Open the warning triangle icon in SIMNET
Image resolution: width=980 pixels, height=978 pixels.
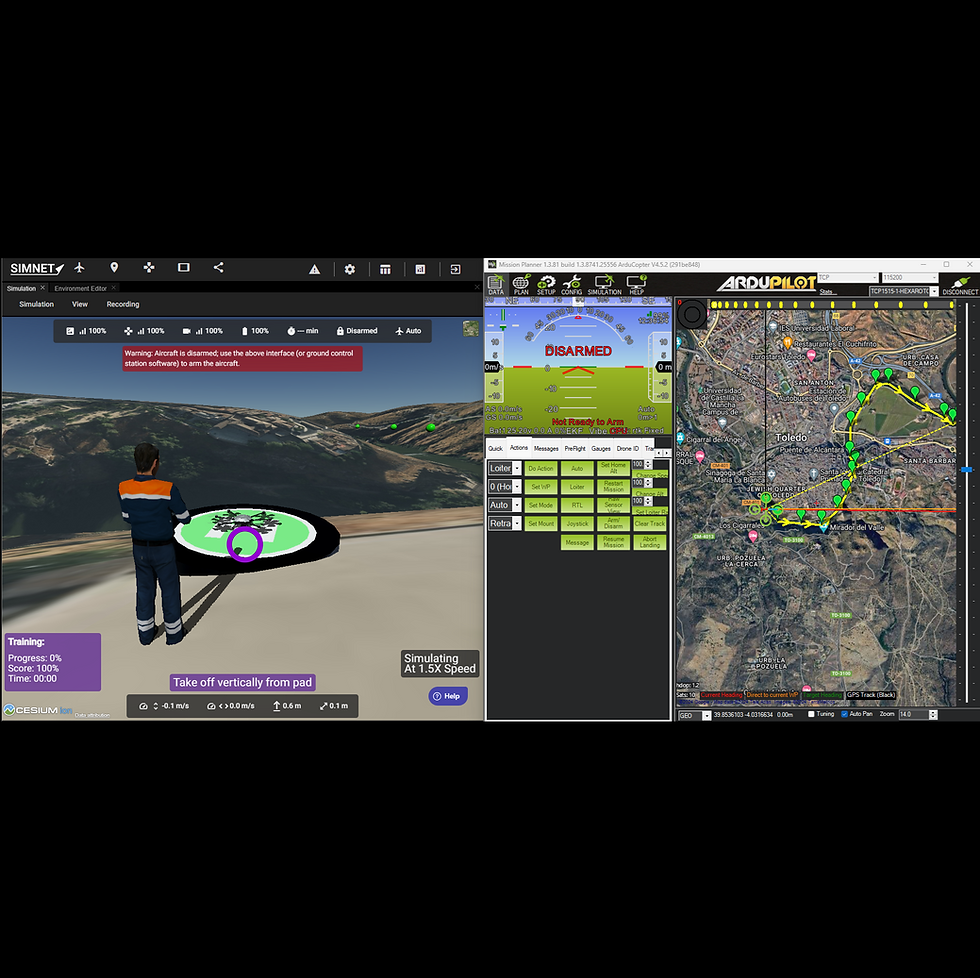[x=314, y=269]
